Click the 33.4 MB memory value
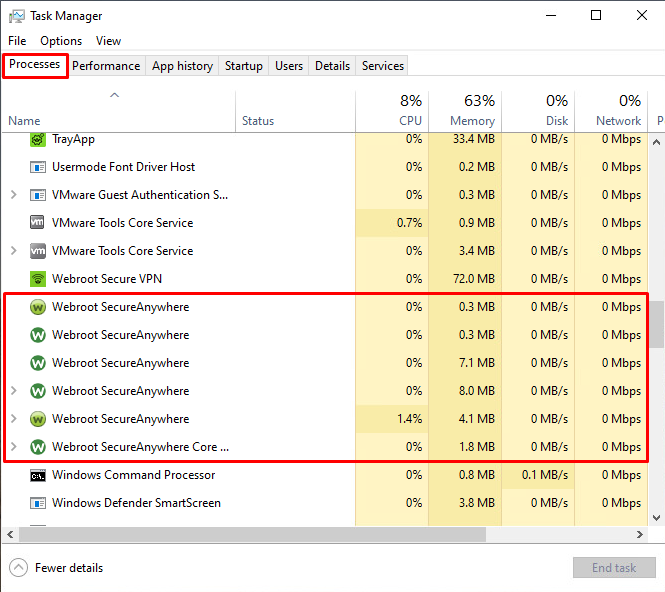 474,139
